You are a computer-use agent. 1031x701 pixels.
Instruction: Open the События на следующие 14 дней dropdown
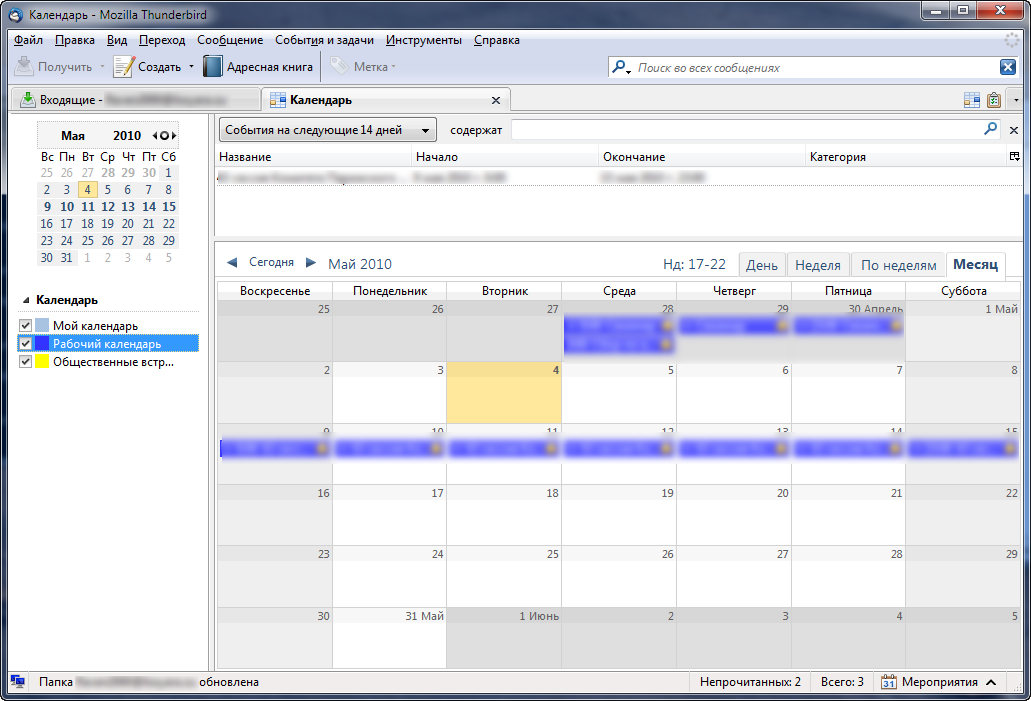[x=327, y=130]
